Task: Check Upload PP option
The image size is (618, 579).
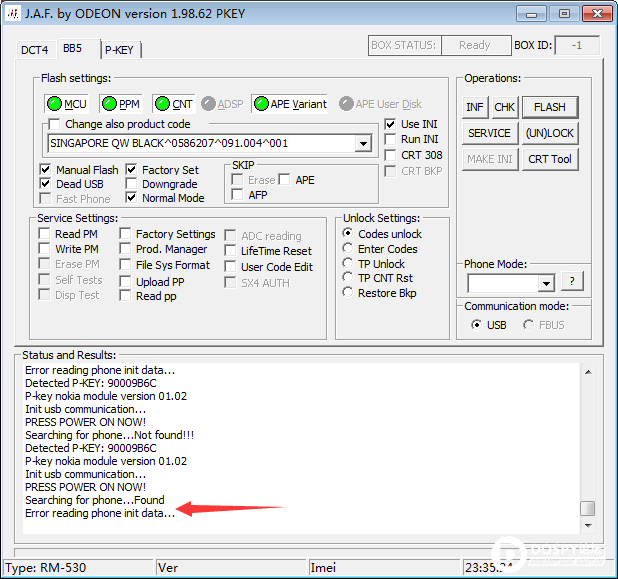Action: click(x=125, y=281)
